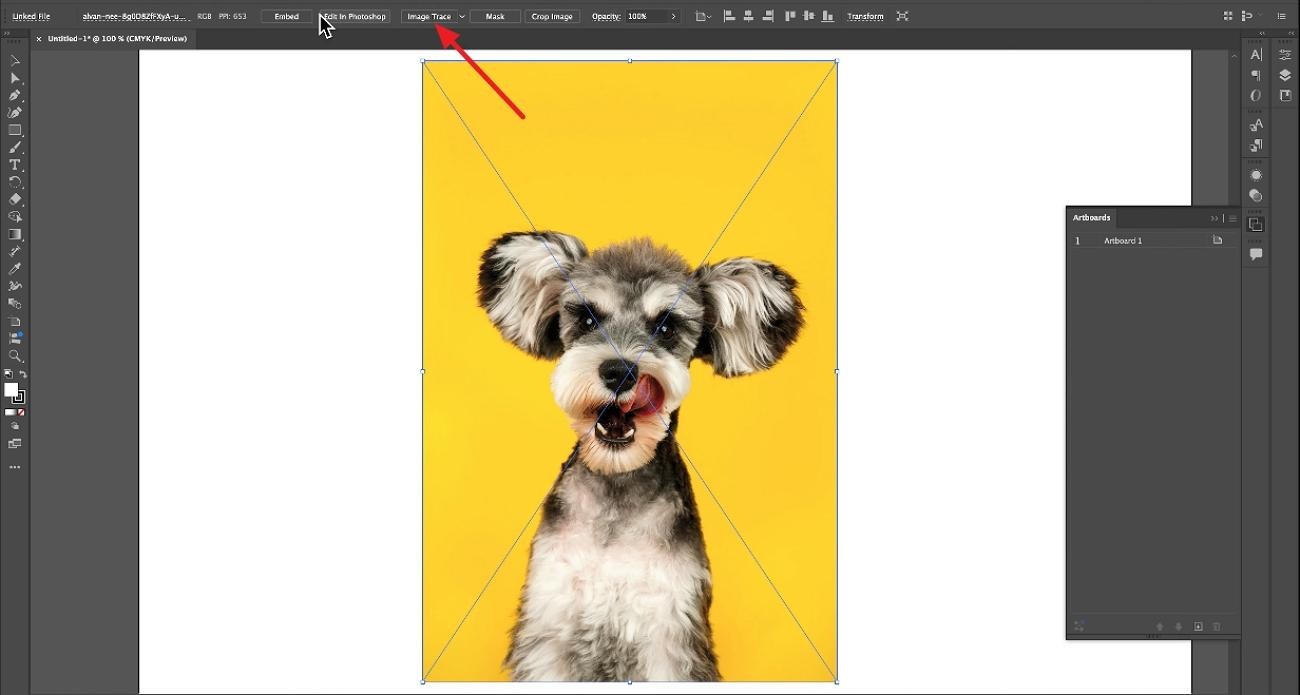Select the Shape Builder tool

point(14,216)
